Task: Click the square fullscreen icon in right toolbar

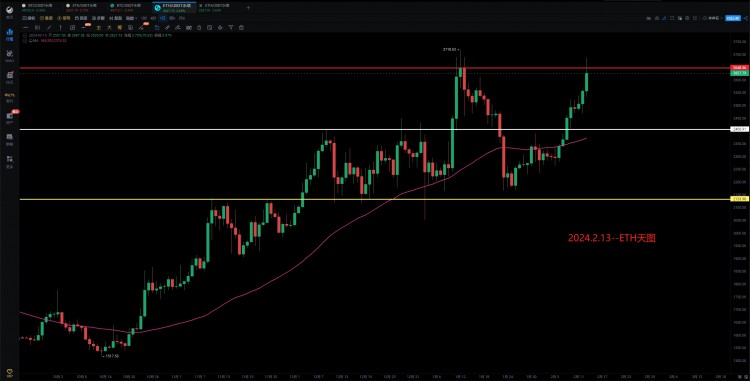Action: coord(672,18)
